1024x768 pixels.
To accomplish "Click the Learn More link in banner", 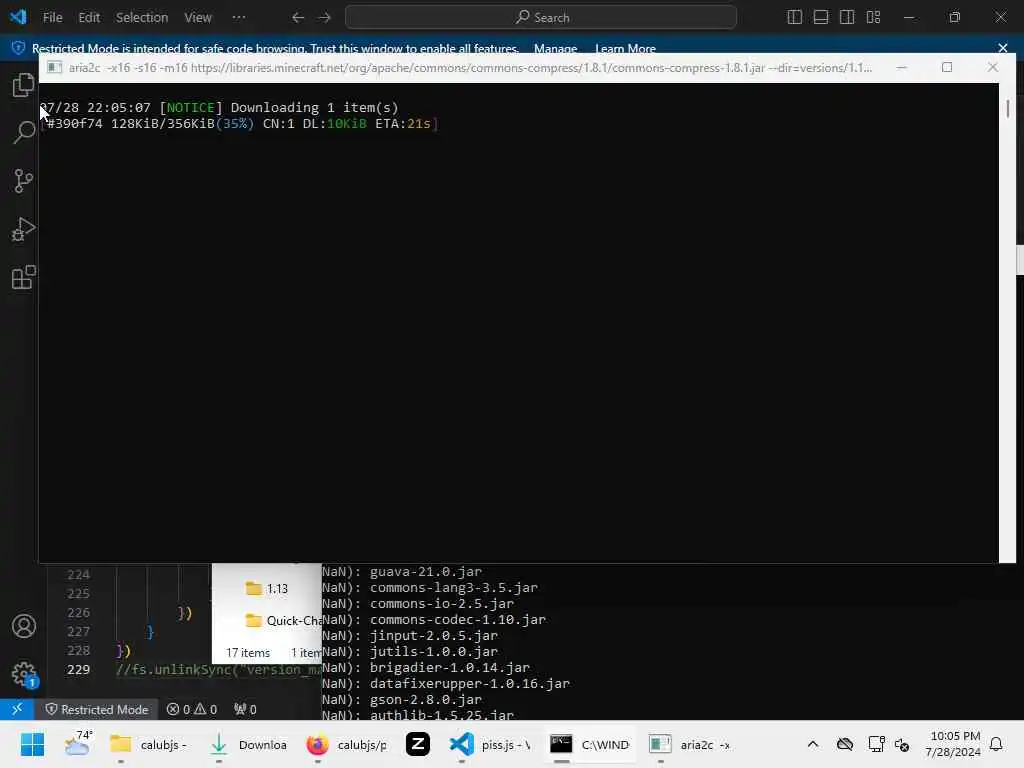I will (625, 48).
